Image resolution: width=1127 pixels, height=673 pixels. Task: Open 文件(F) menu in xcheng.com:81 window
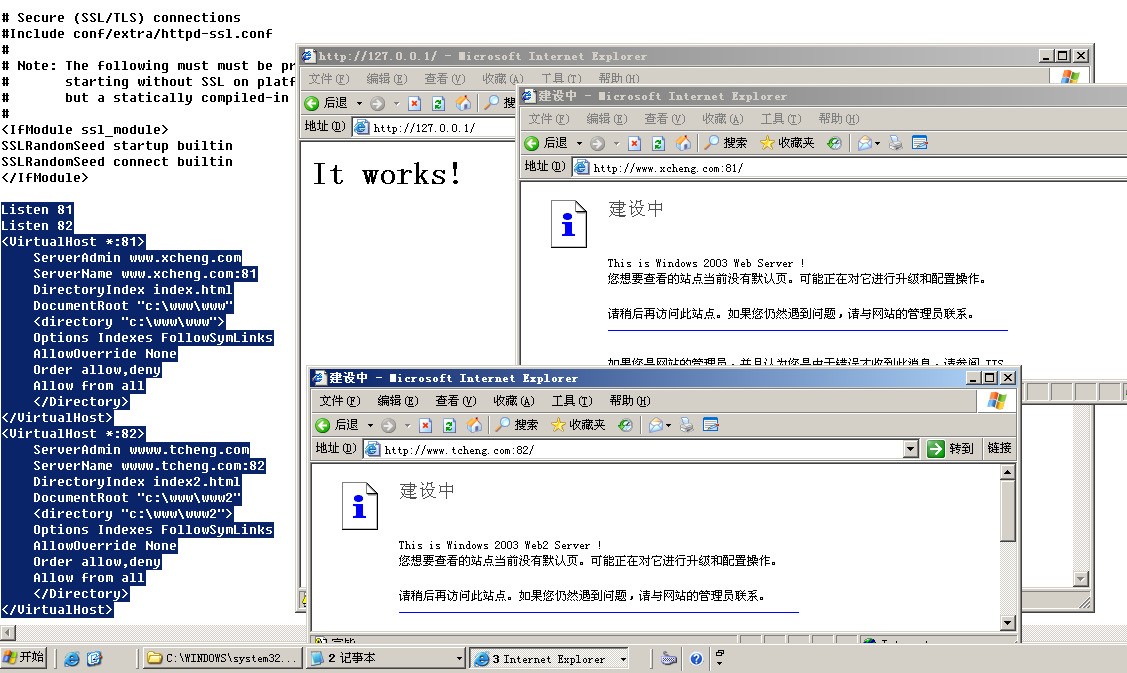pos(549,119)
